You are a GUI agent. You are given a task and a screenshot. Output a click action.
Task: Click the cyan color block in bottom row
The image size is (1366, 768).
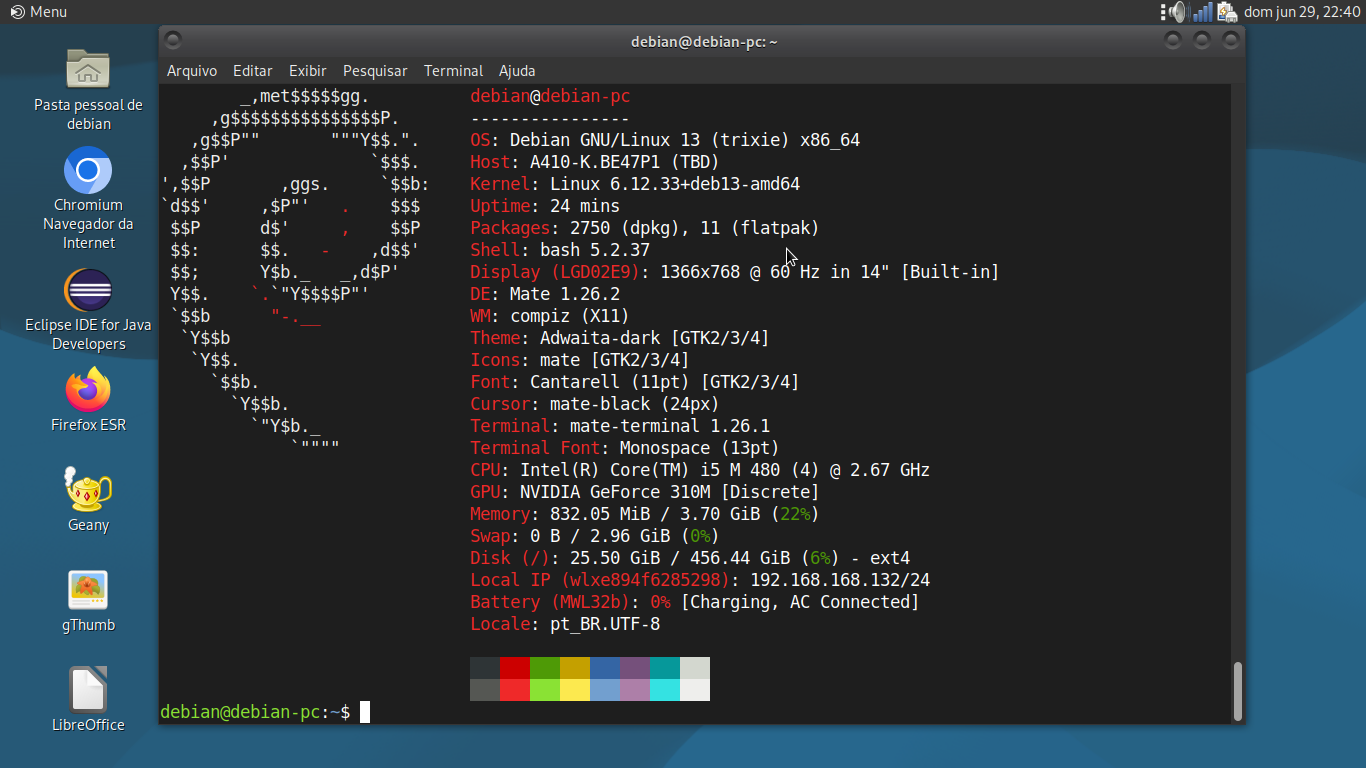click(665, 690)
